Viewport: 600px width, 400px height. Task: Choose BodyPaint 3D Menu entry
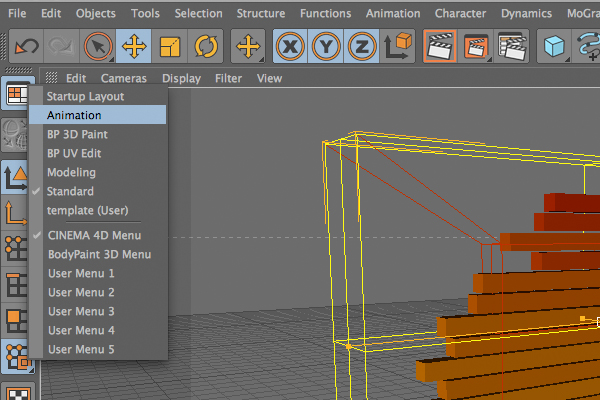(98, 254)
